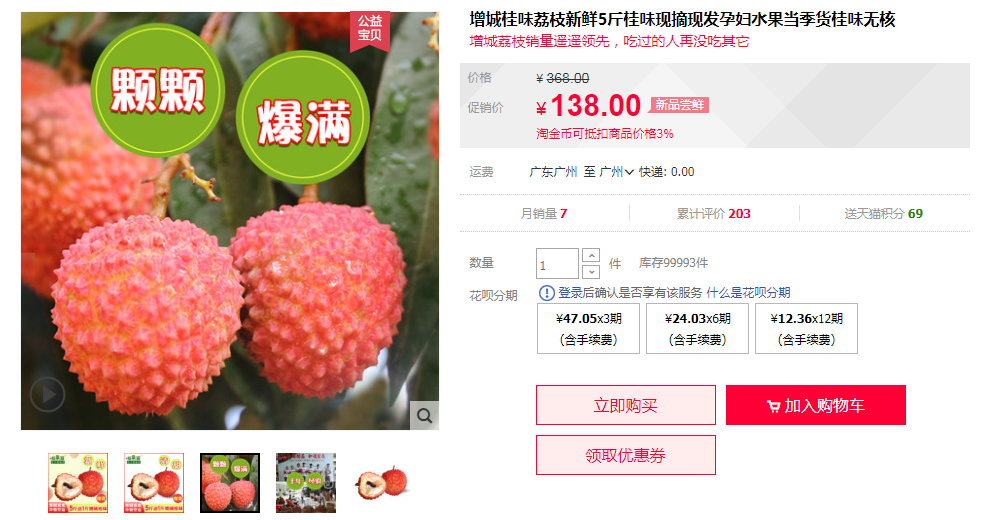Screen dimensions: 985x520
Task: View the 累计评价 203 reviews
Action: [x=714, y=214]
